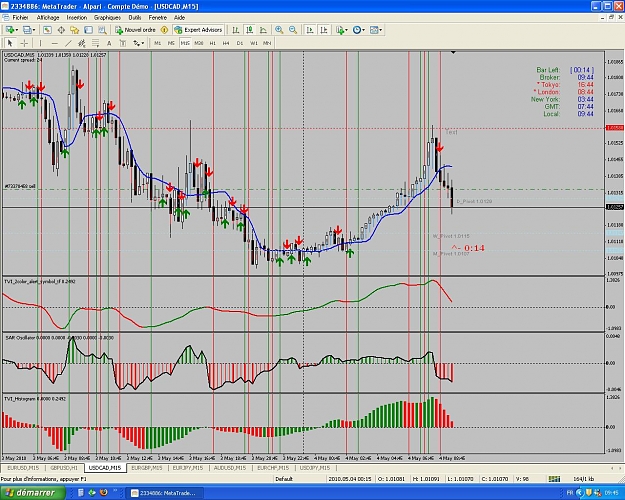Switch chart to bar chart style

tap(236, 30)
